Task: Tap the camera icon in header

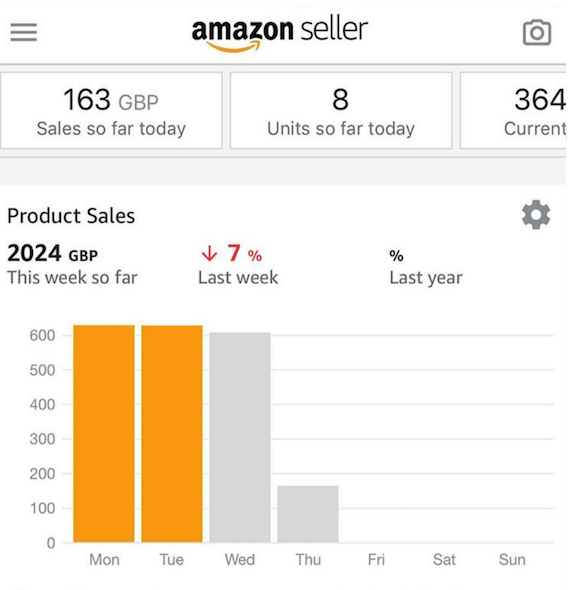Action: [x=537, y=32]
